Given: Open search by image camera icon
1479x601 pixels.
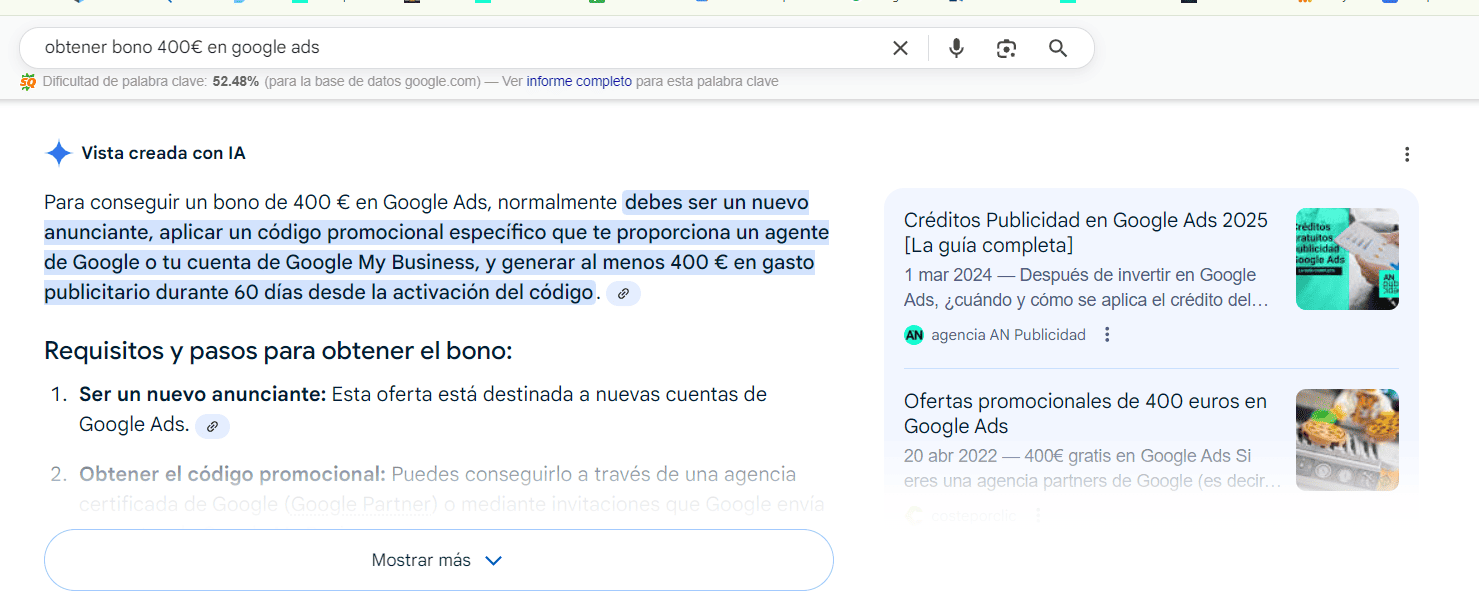Looking at the screenshot, I should (x=1006, y=48).
